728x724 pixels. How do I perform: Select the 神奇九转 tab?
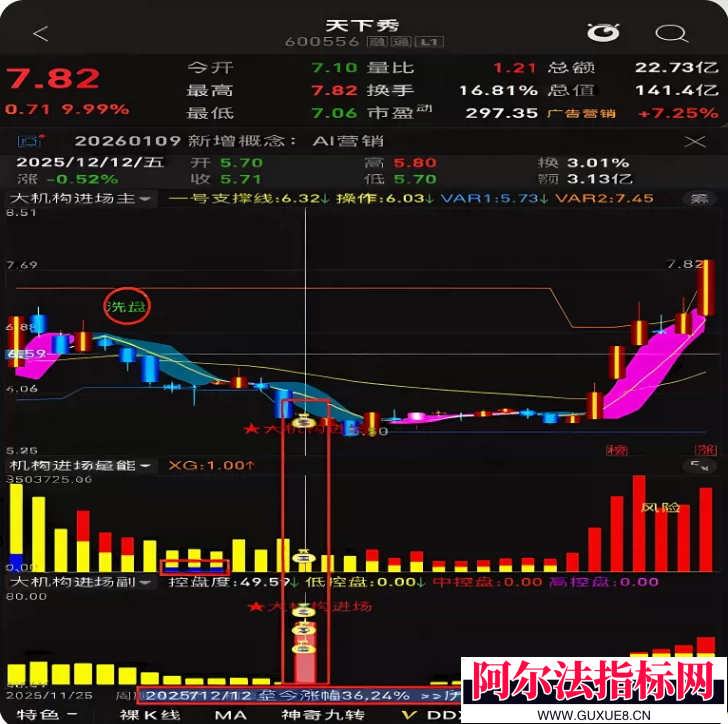point(323,714)
